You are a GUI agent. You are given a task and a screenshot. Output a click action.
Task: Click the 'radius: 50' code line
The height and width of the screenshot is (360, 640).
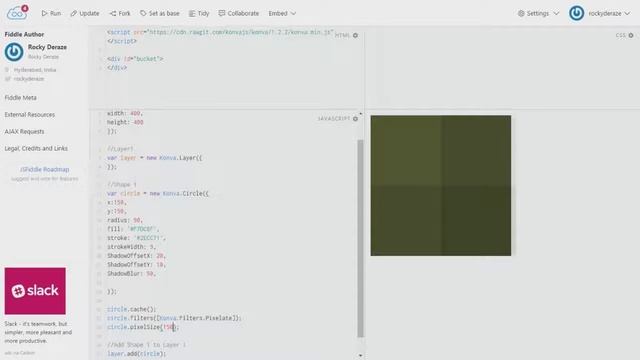124,220
